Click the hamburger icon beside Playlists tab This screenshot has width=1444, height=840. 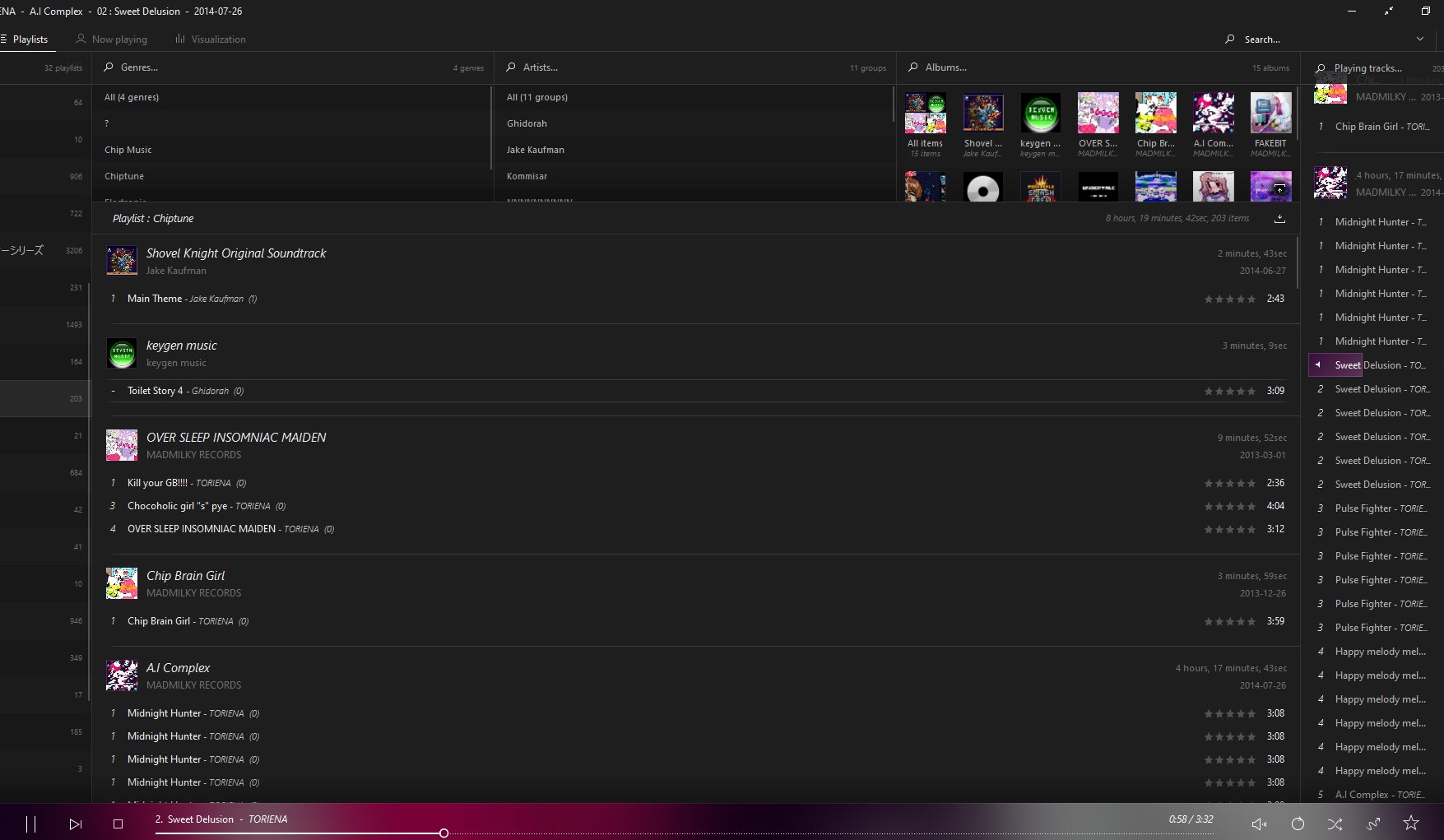(3, 39)
